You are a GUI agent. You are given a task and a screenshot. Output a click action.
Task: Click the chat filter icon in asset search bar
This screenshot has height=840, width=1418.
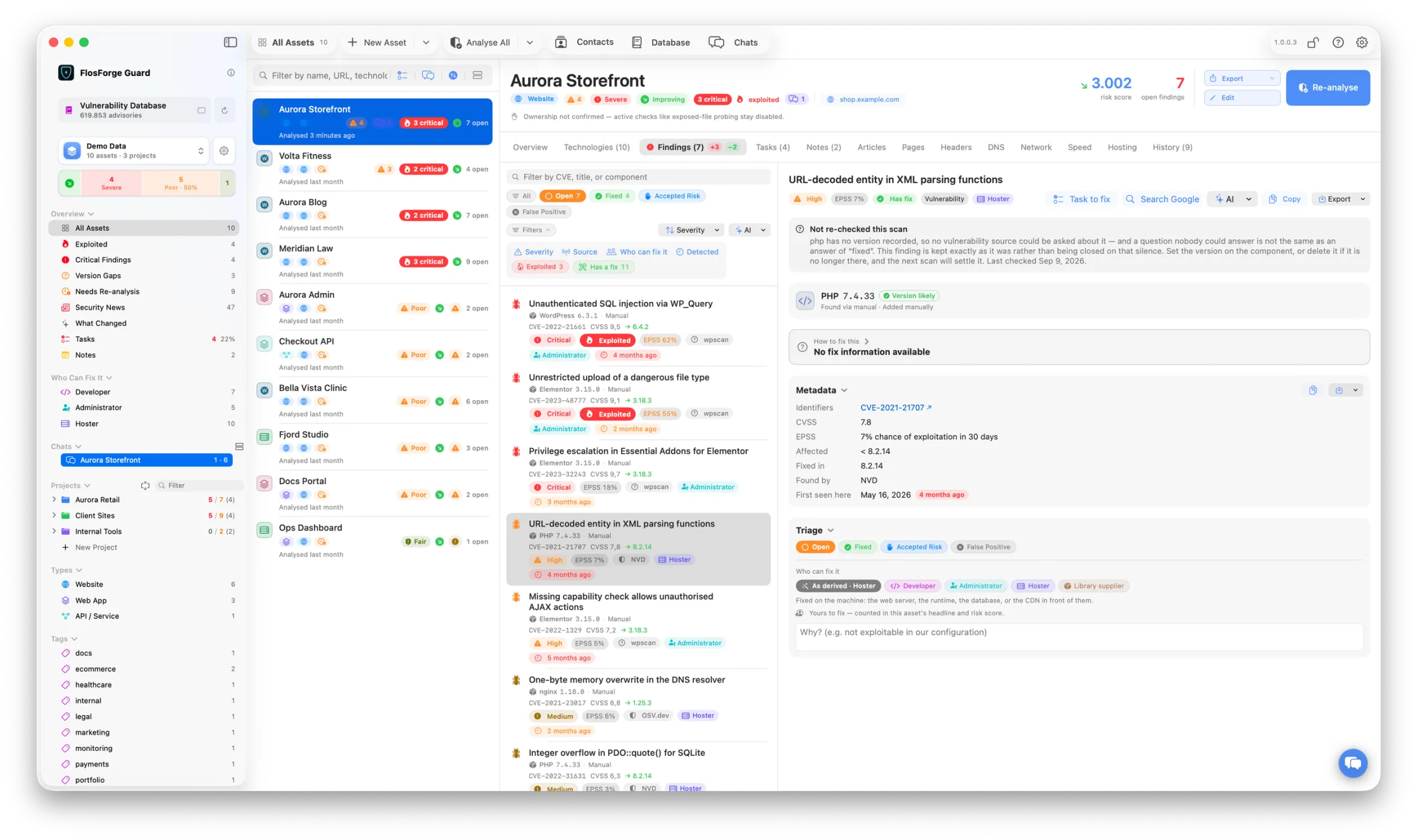click(x=428, y=75)
